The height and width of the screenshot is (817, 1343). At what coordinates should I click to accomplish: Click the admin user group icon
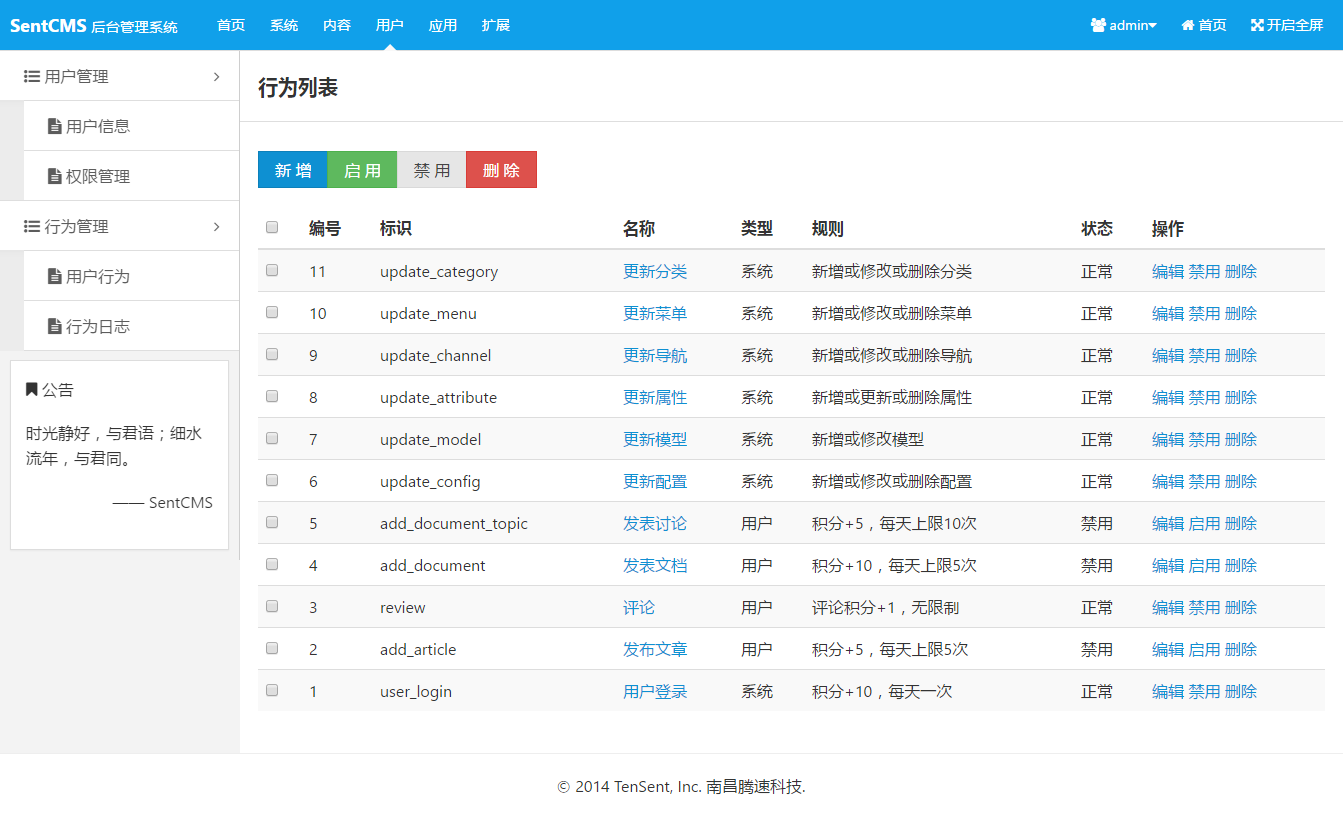coord(1098,25)
